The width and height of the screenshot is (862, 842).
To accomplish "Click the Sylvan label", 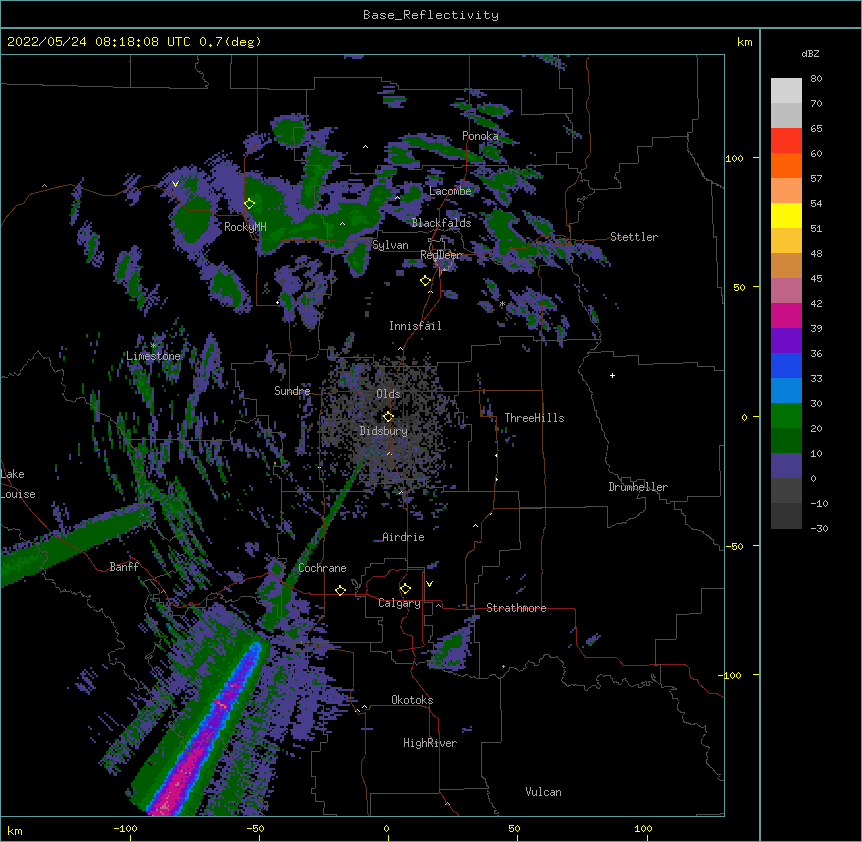I will point(390,245).
